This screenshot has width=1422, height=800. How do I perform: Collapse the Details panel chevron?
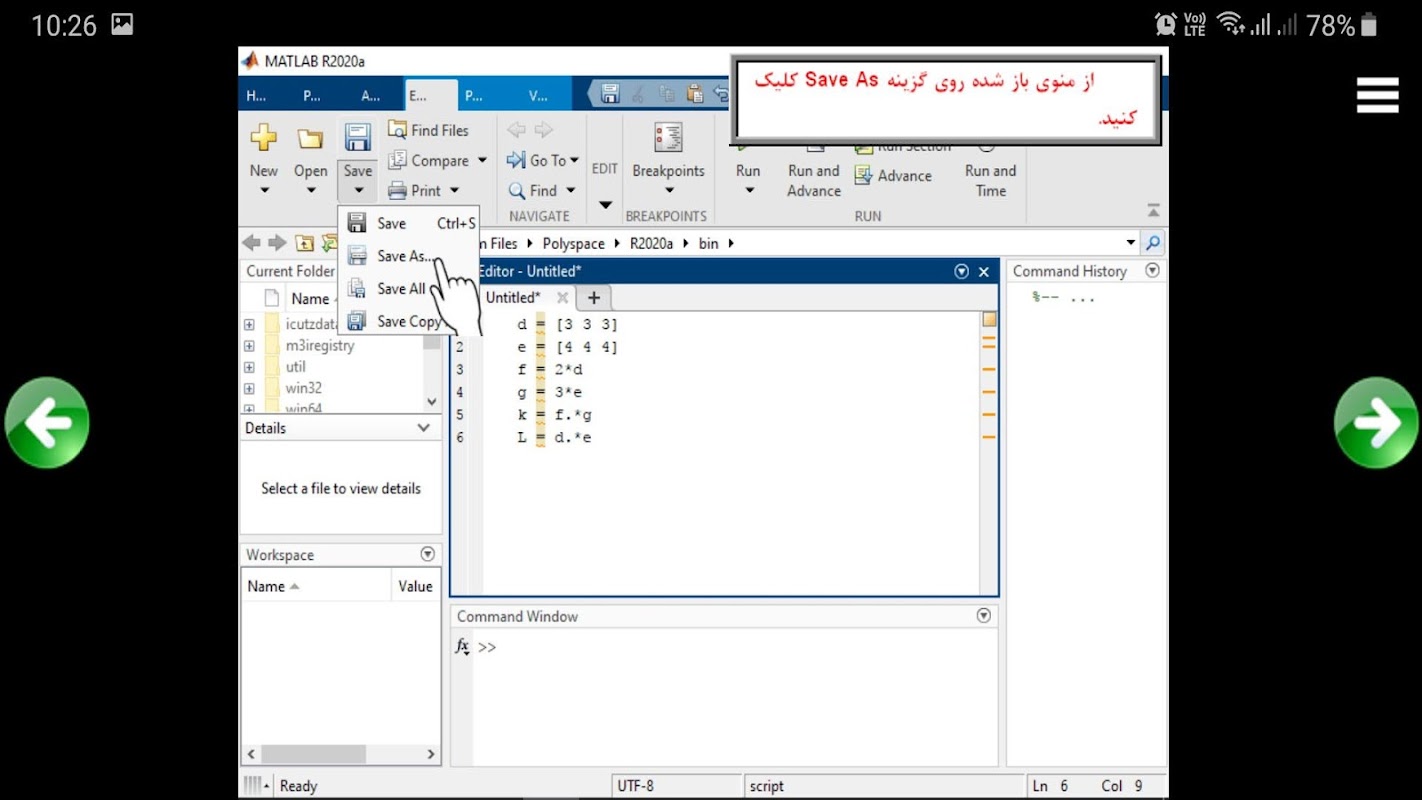pyautogui.click(x=424, y=428)
